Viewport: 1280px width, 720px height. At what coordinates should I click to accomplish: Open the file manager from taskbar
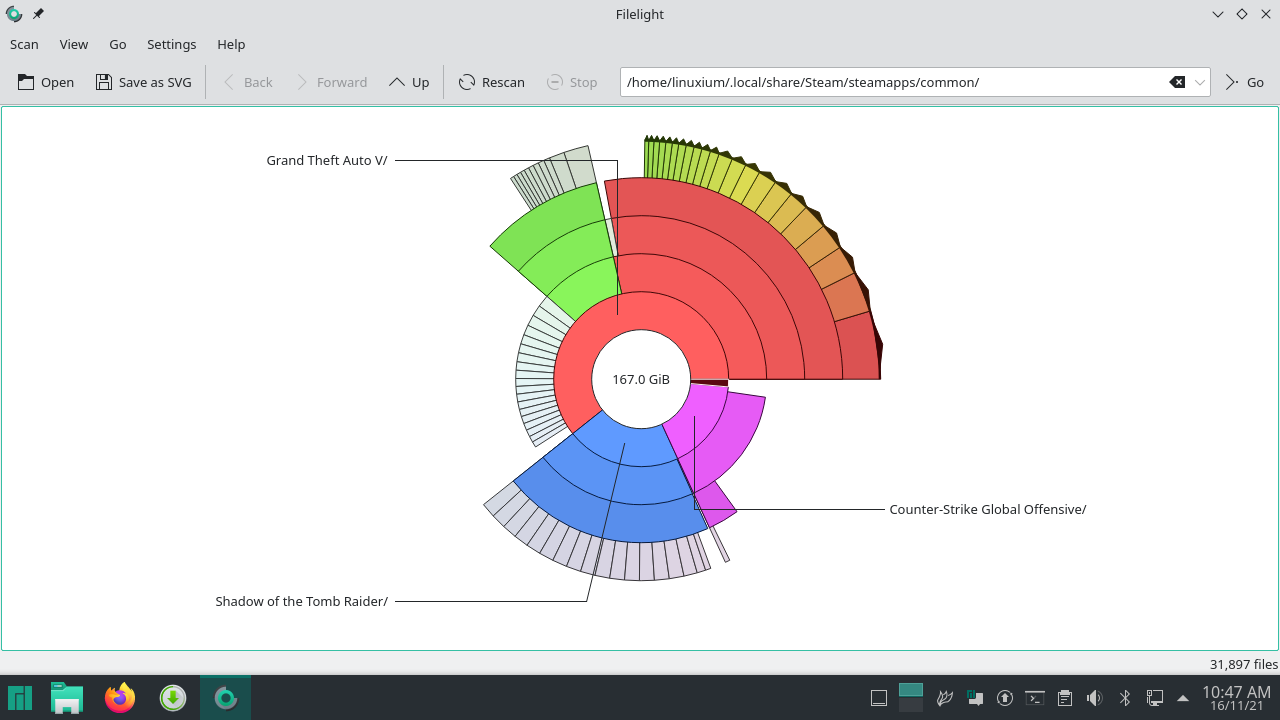tap(67, 698)
